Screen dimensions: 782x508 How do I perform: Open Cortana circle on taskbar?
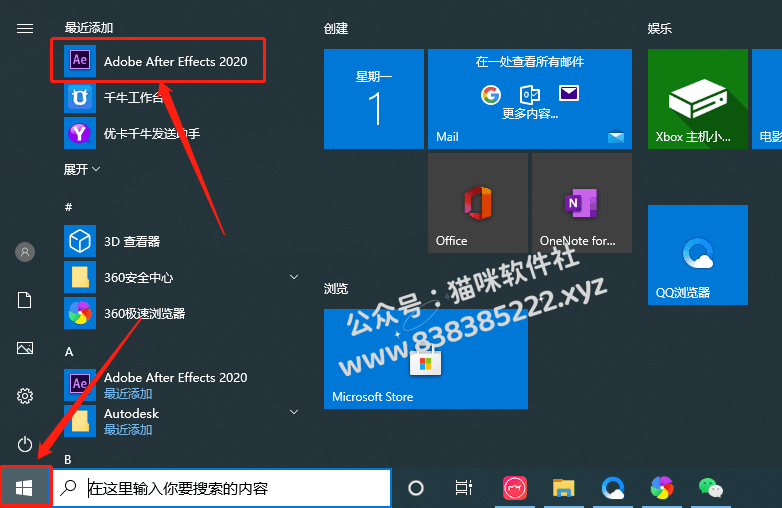click(415, 488)
